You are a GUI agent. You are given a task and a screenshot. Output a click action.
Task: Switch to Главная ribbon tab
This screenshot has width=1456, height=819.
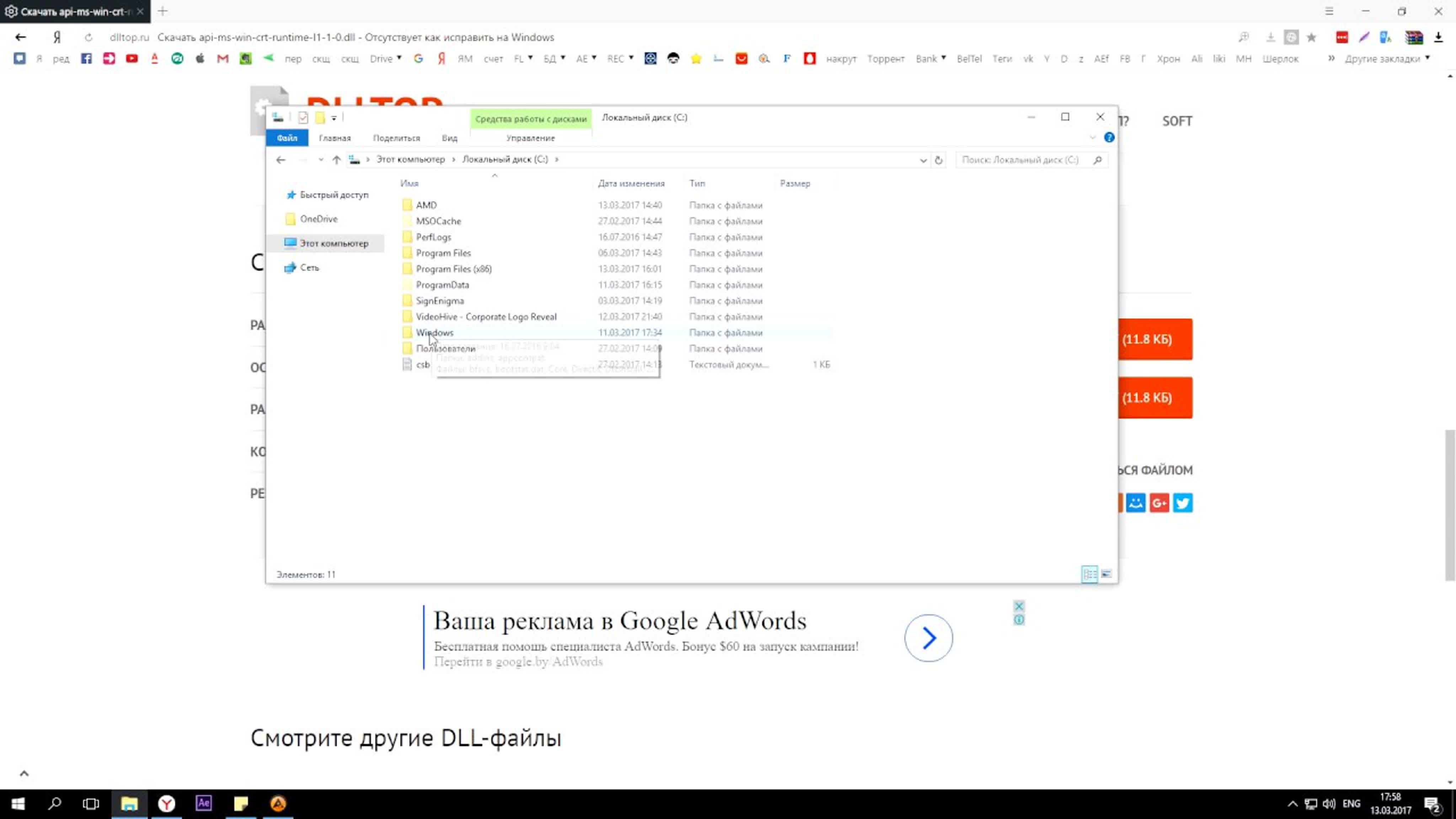[334, 138]
